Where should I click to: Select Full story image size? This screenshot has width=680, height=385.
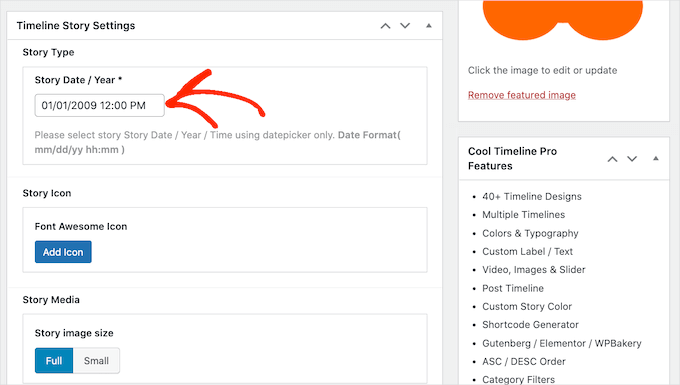coord(54,361)
